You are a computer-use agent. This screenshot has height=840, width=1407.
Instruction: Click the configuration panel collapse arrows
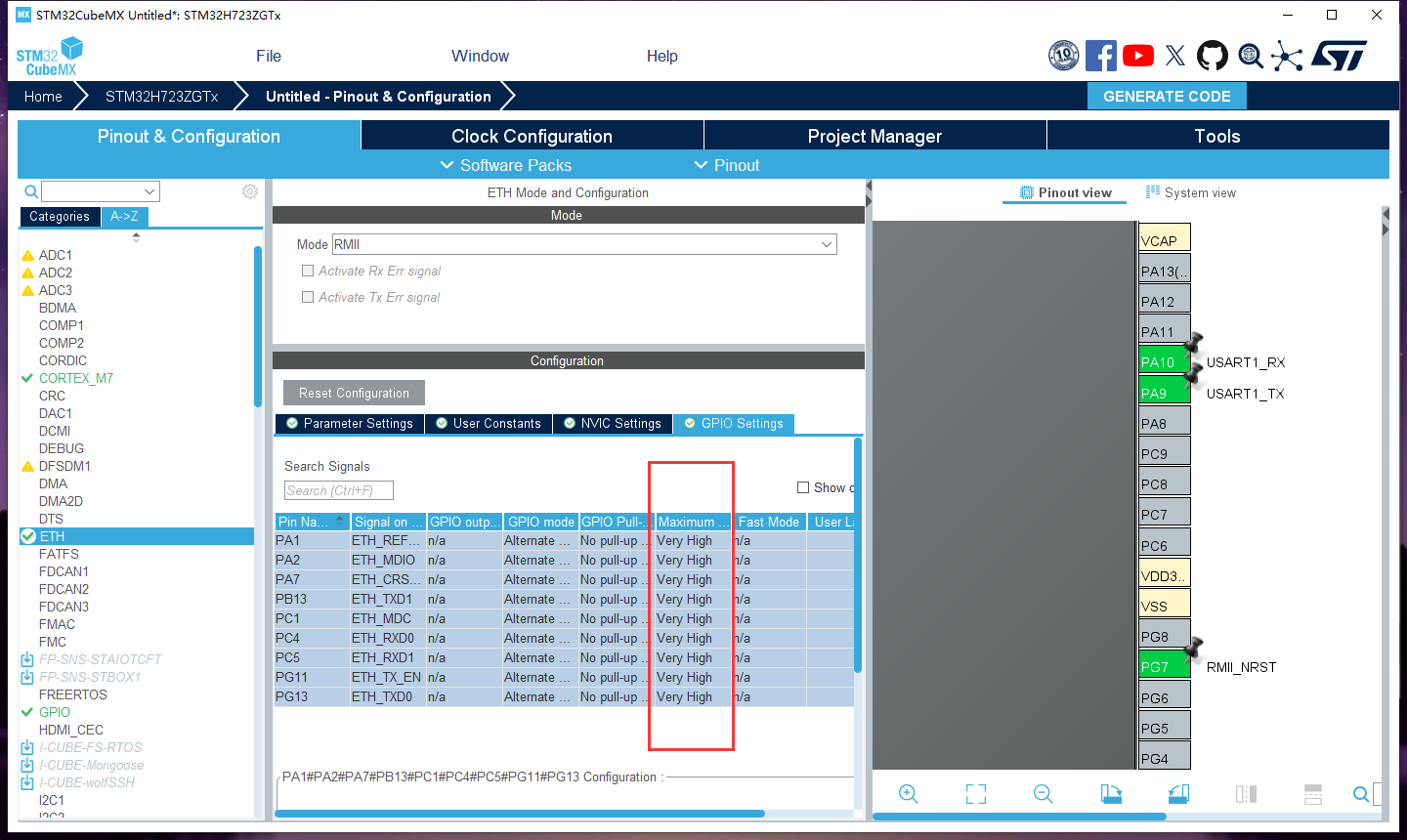pos(868,193)
